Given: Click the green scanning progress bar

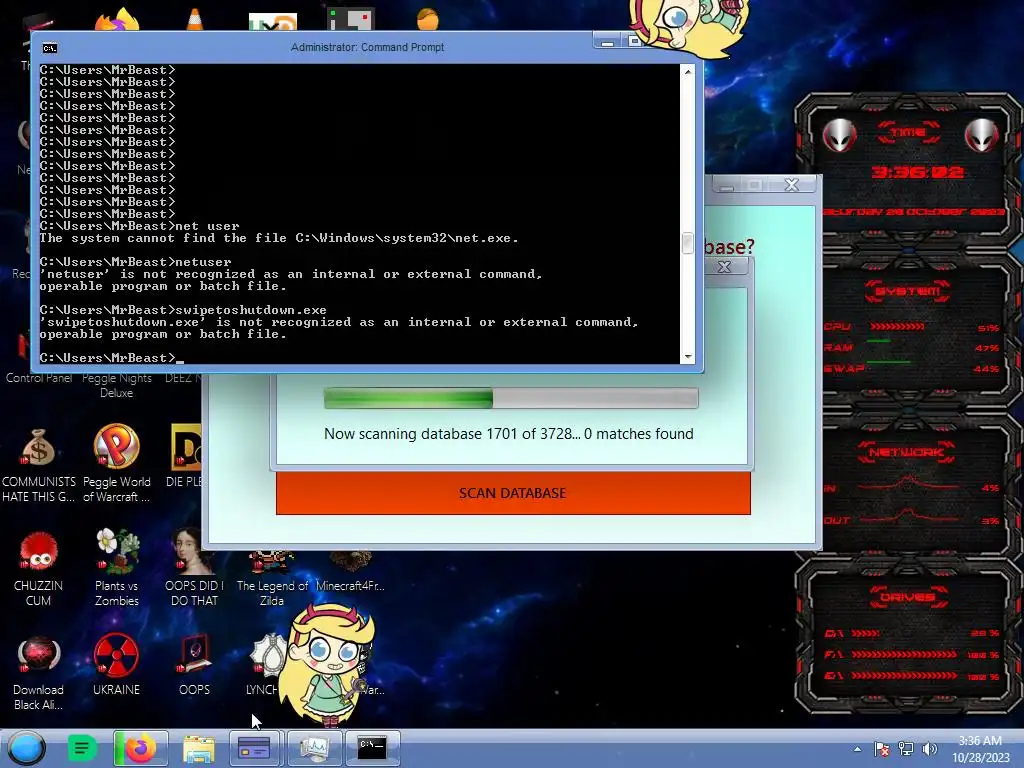Looking at the screenshot, I should [x=511, y=398].
